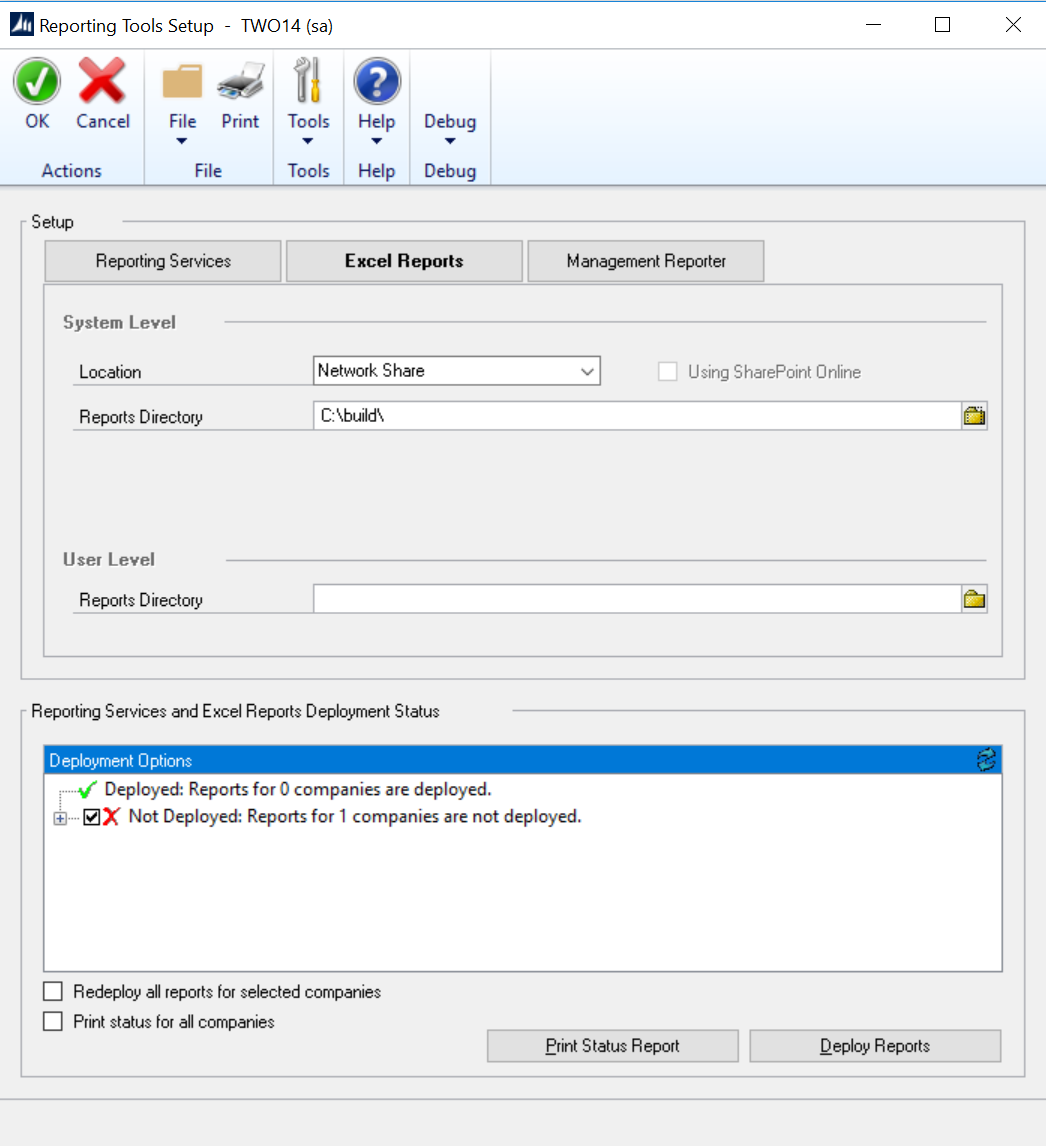Minimize the Reporting Tools Setup window
The height and width of the screenshot is (1146, 1046).
click(x=873, y=25)
